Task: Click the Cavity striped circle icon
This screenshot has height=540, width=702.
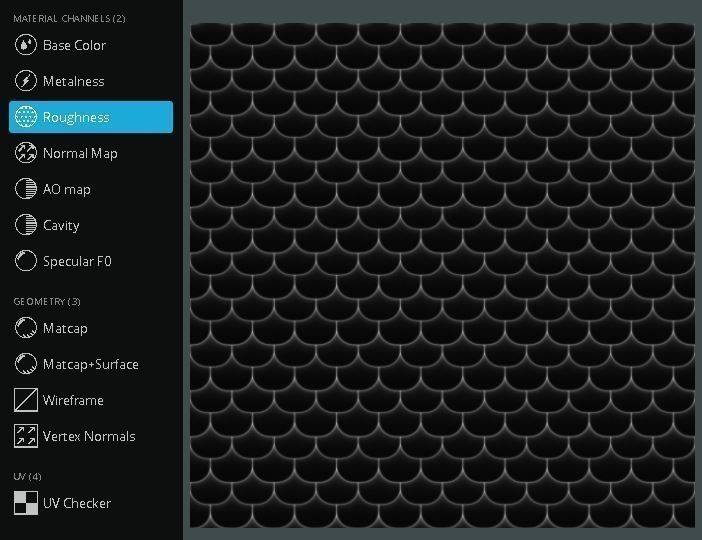Action: click(26, 225)
